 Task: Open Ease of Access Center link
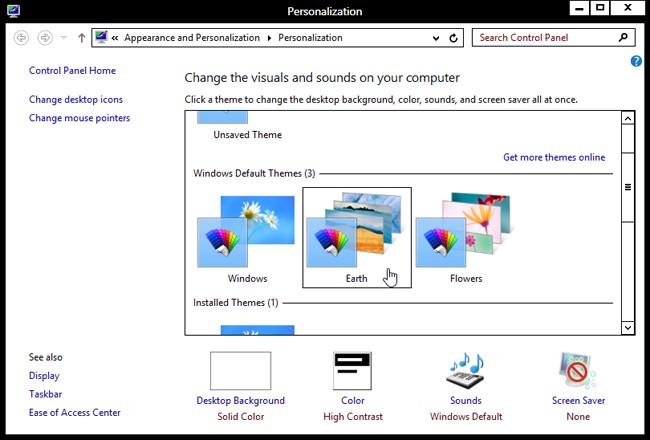click(x=75, y=413)
